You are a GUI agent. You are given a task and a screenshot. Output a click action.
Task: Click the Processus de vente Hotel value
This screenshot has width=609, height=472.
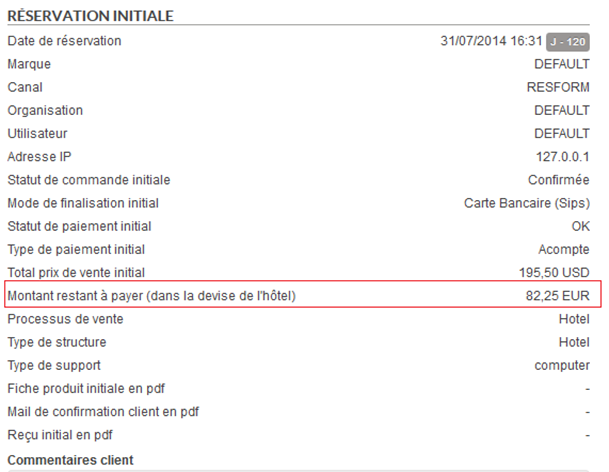(x=573, y=319)
